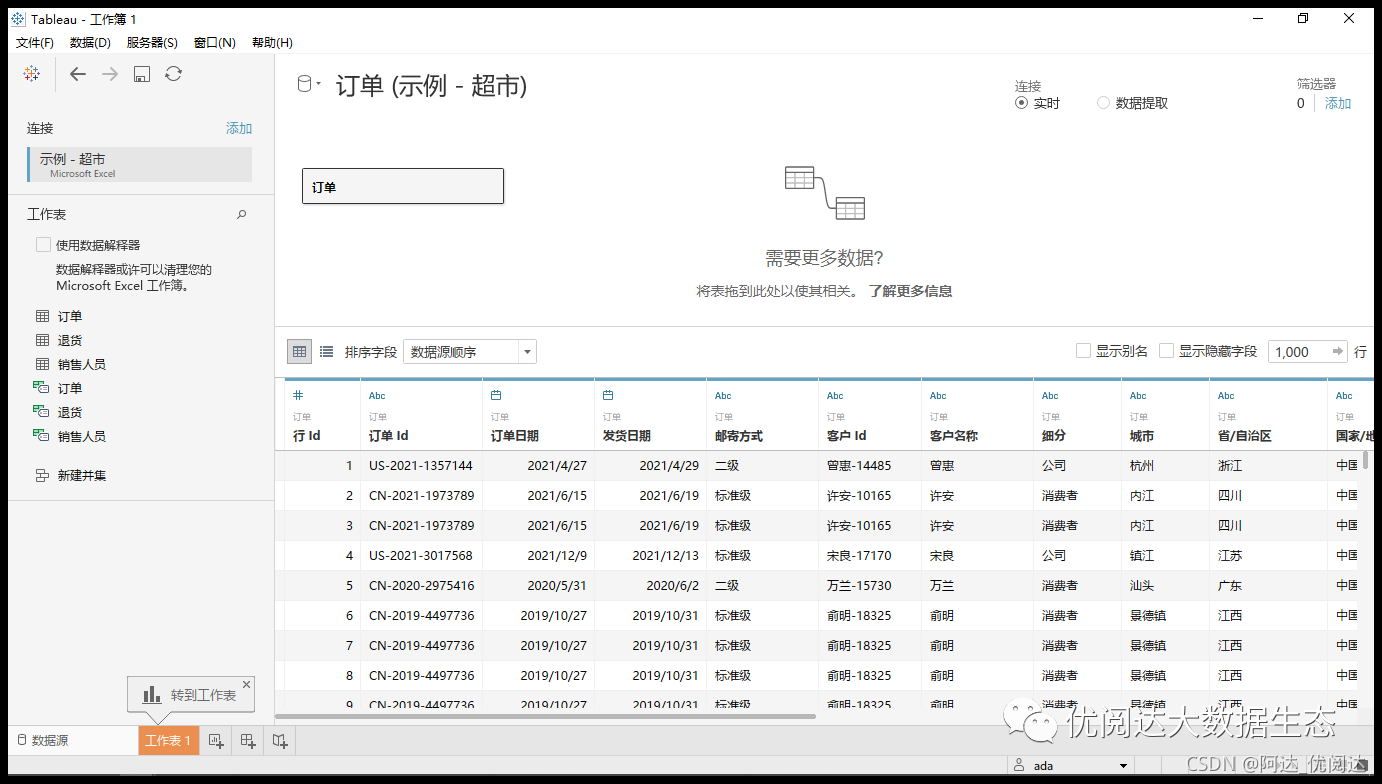Open the 帮助(H) menu
1382x784 pixels.
point(272,42)
